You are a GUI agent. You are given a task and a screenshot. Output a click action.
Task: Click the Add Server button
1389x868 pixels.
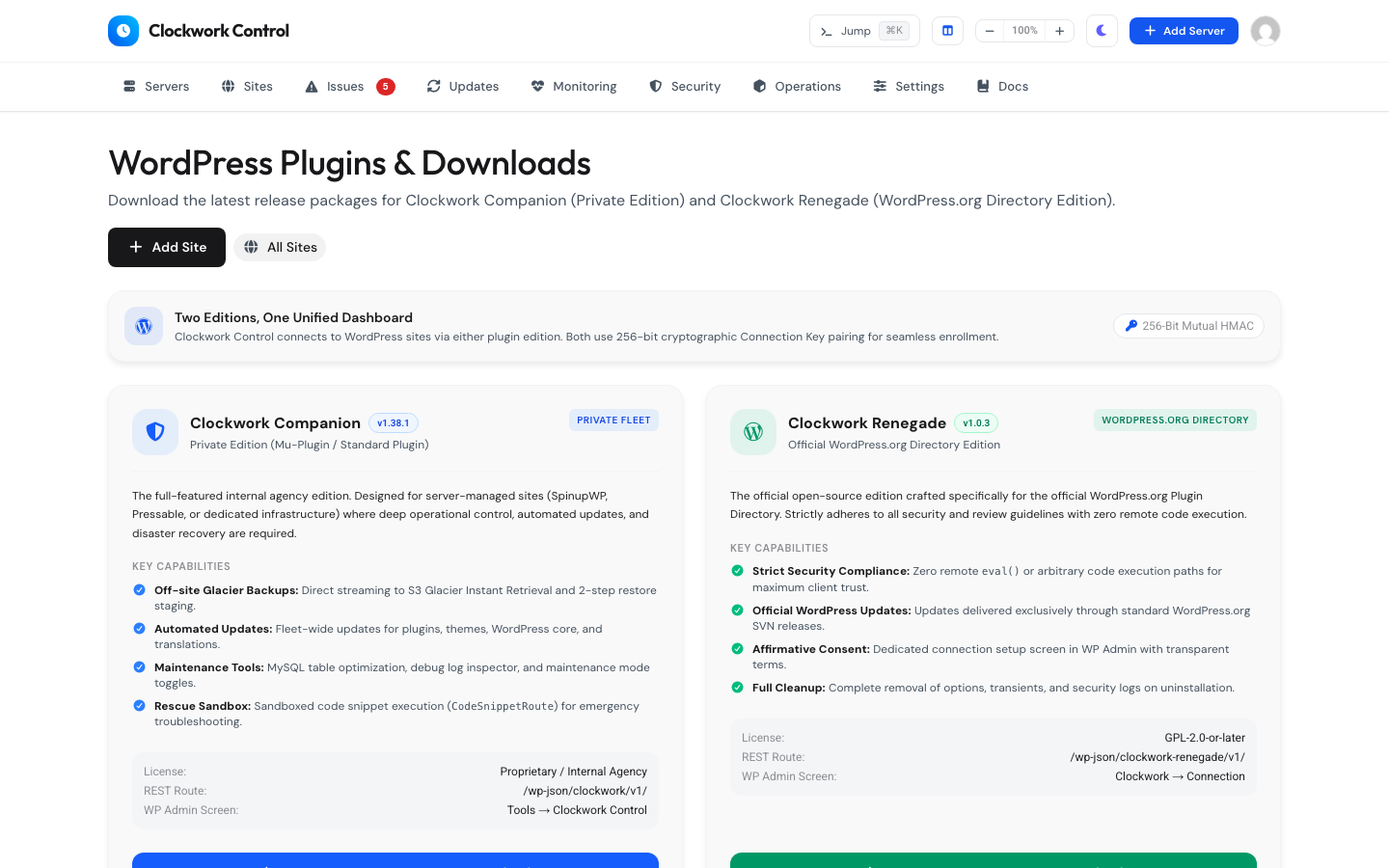click(1184, 31)
